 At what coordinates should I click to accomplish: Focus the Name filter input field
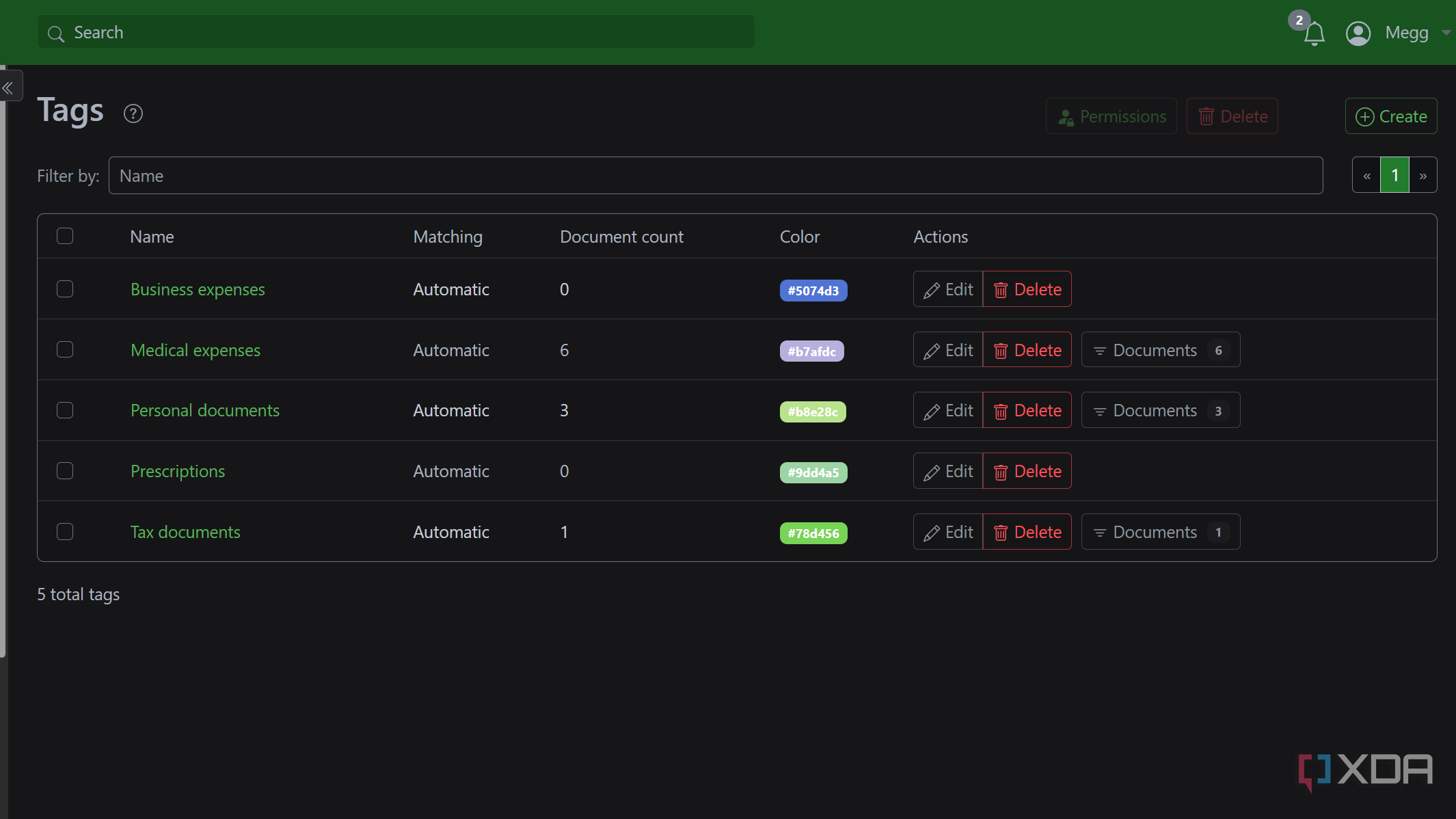pyautogui.click(x=716, y=176)
